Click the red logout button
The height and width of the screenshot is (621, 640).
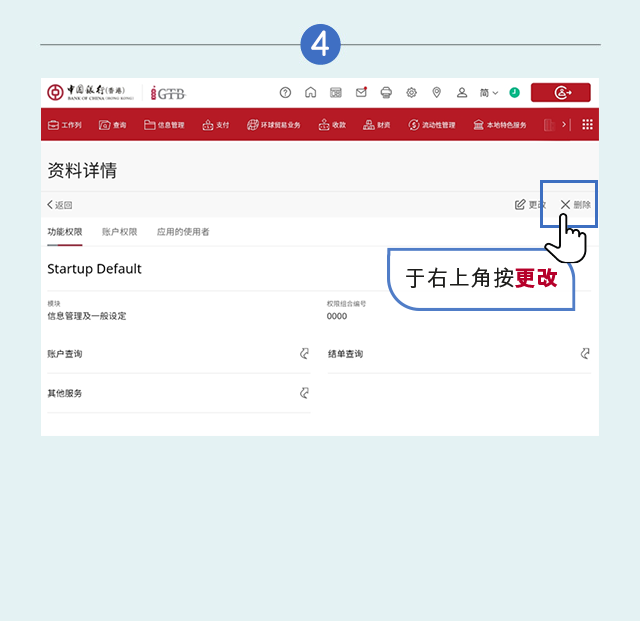click(560, 92)
